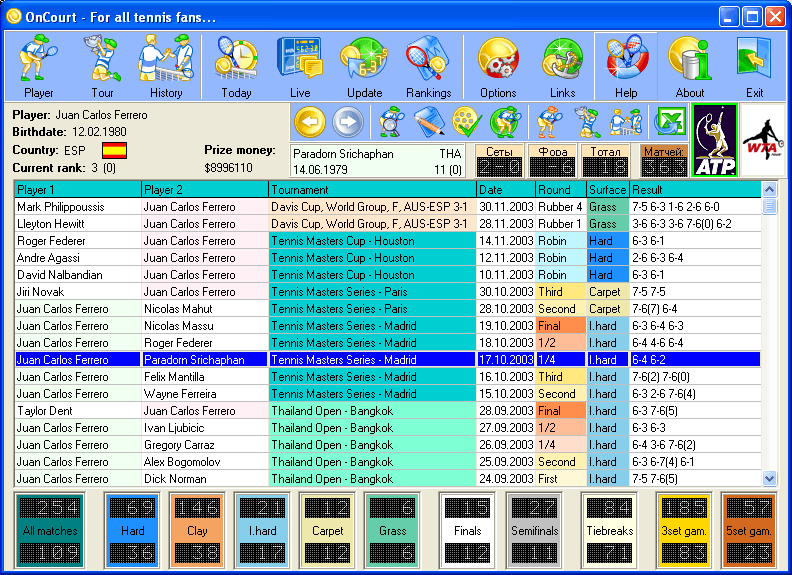
Task: Toggle the Tiebreaks filter panel
Action: [x=609, y=531]
